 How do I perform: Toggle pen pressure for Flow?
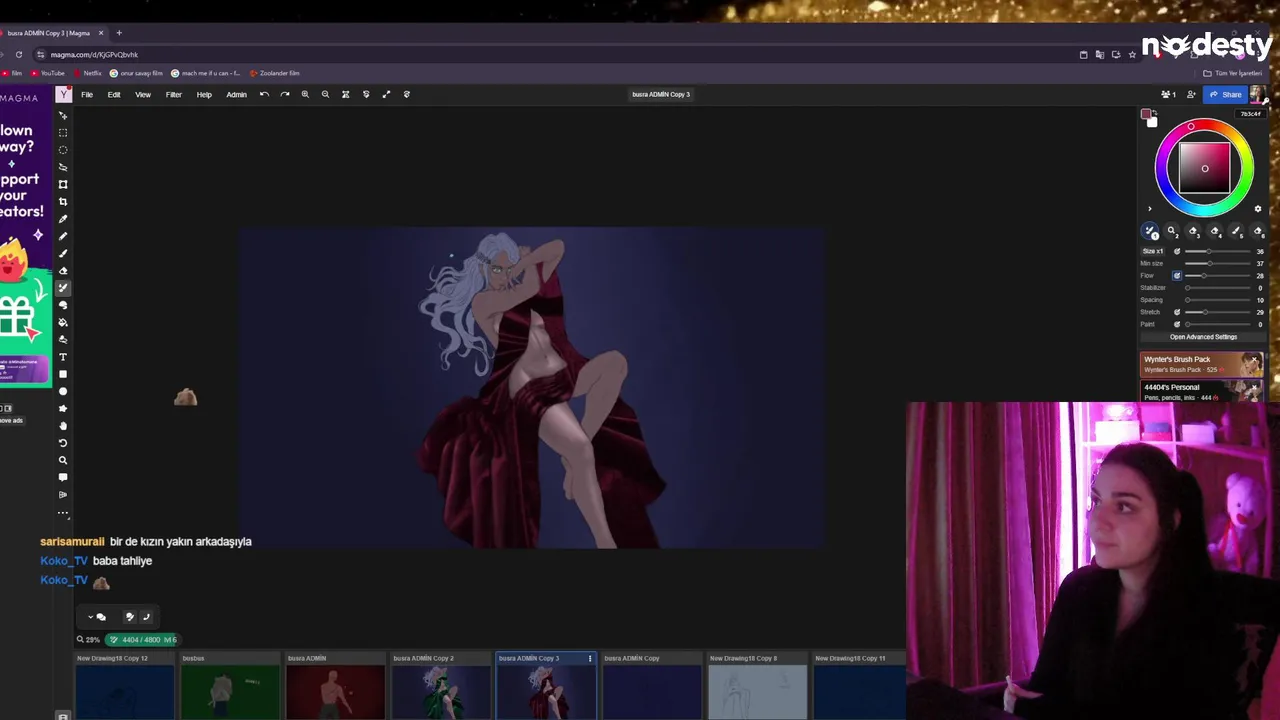(x=1177, y=275)
